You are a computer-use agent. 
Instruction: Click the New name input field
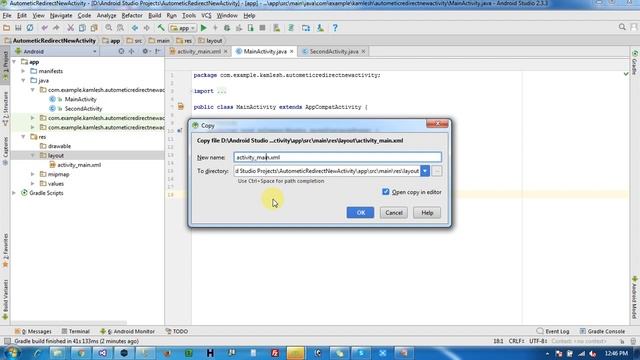(338, 157)
